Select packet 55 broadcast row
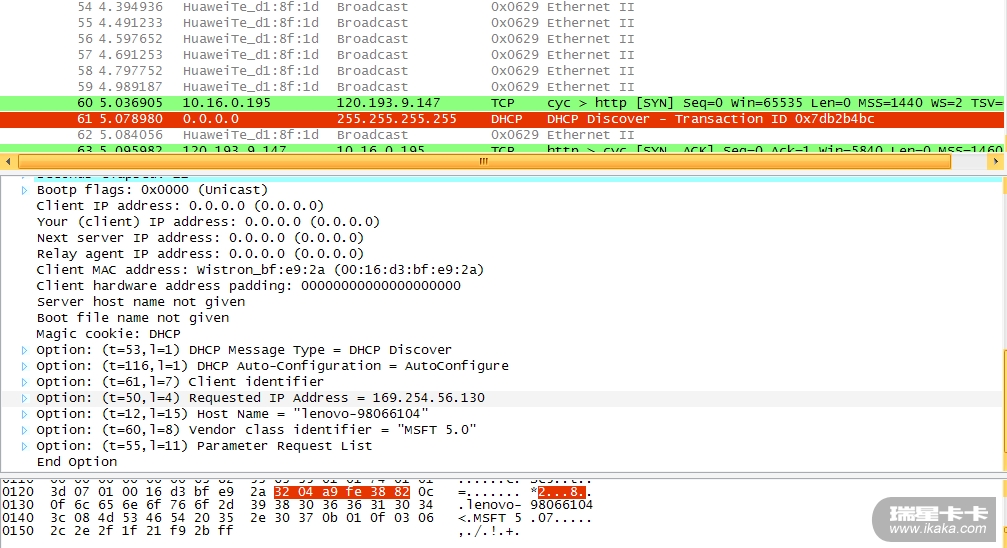 pyautogui.click(x=502, y=22)
